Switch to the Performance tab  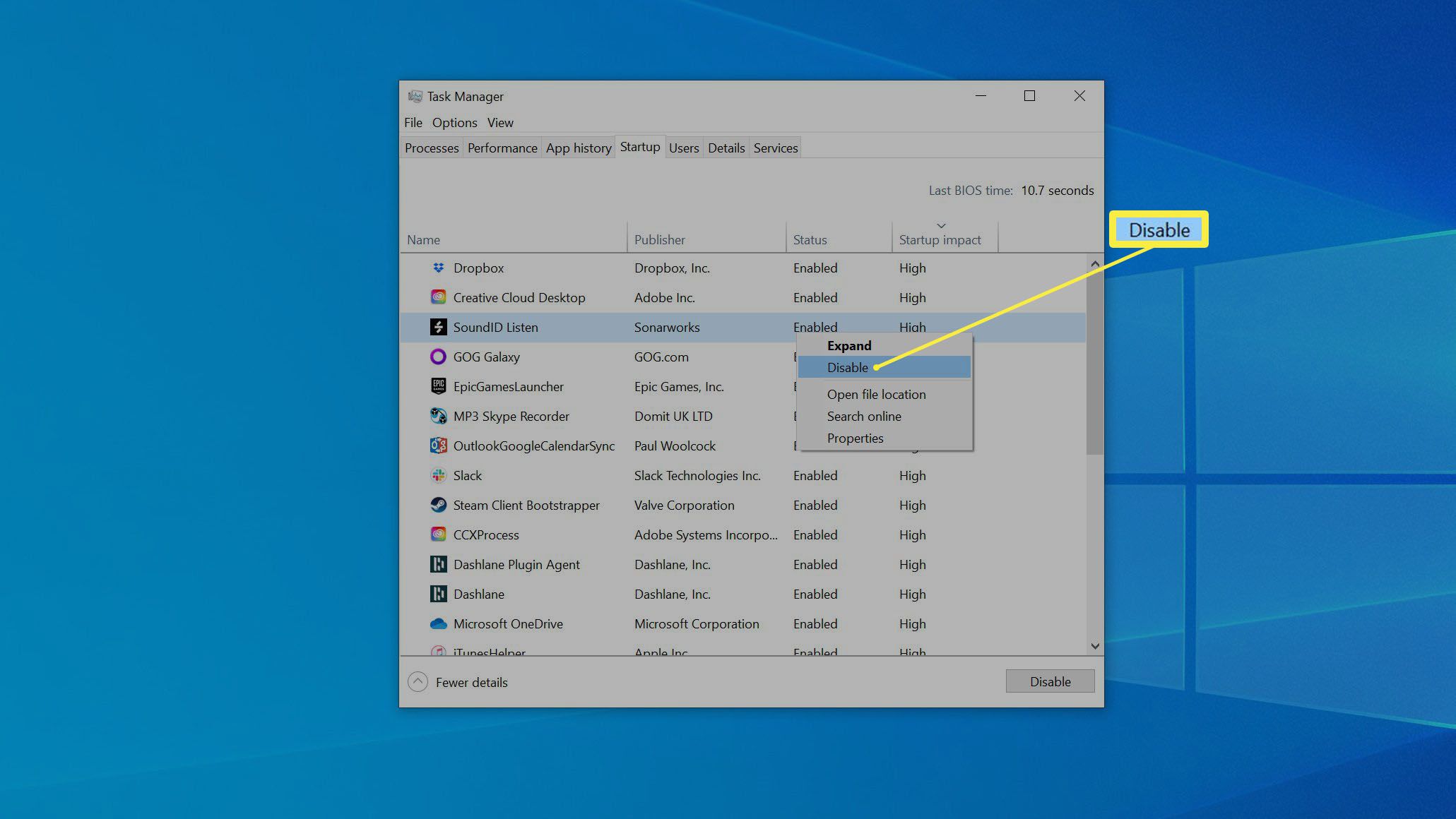pos(501,148)
